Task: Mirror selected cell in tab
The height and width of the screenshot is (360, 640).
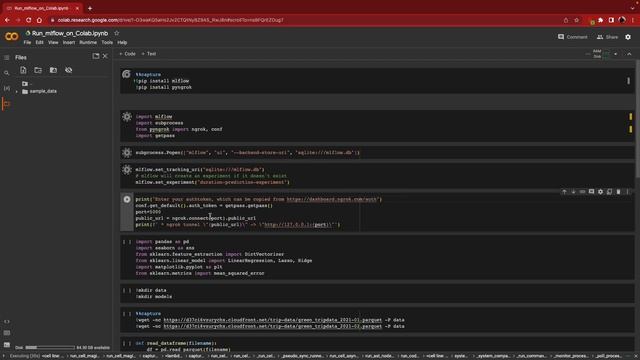Action: (609, 191)
